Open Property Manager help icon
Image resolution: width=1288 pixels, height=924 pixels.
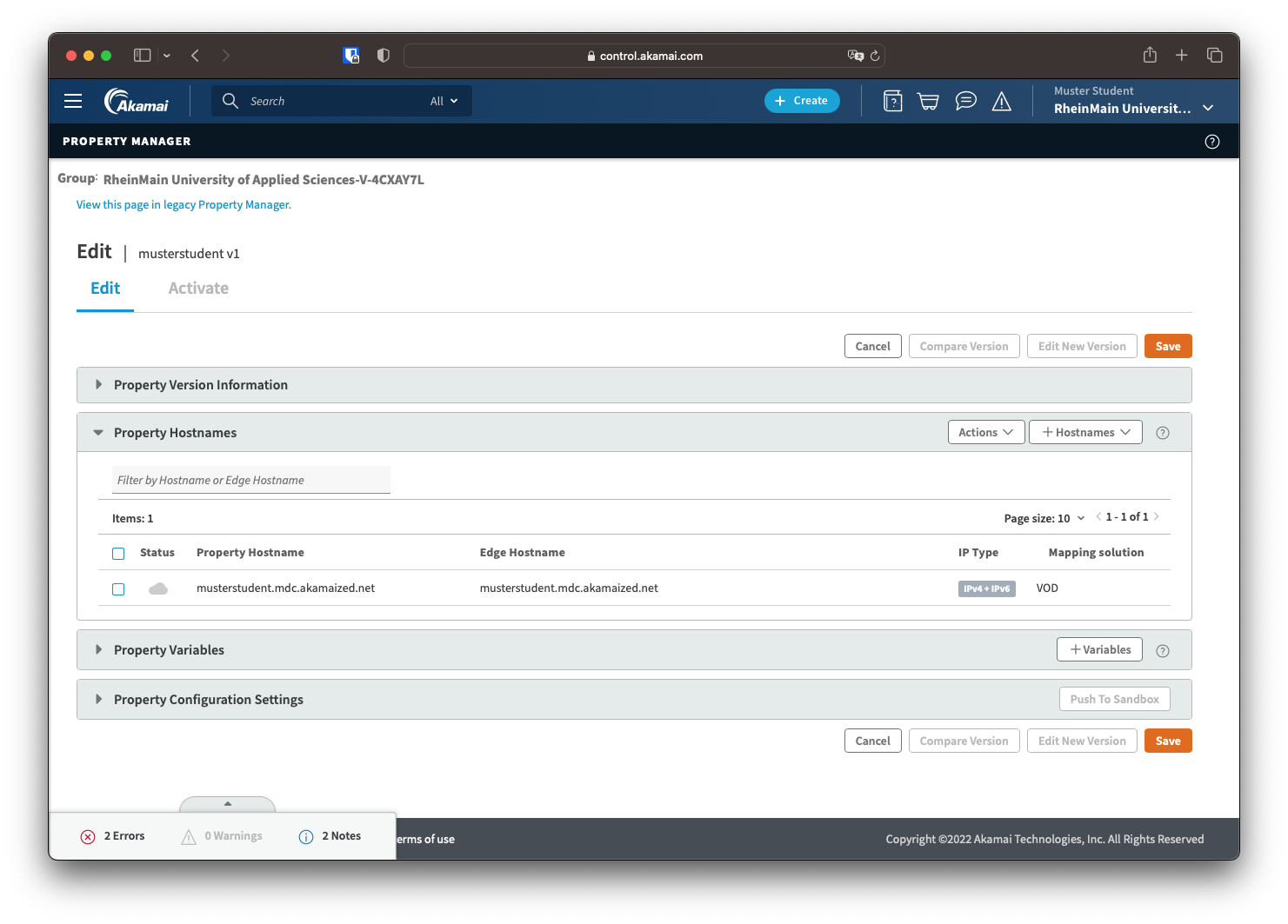pos(1212,142)
